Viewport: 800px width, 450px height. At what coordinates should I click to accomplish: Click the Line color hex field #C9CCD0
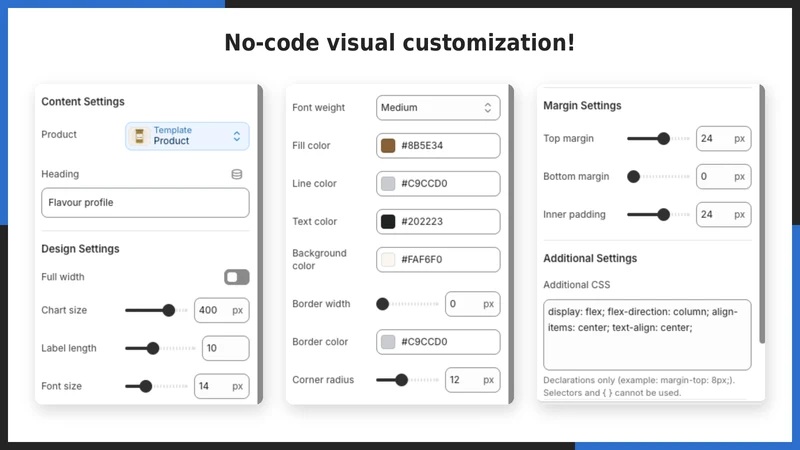(x=438, y=184)
